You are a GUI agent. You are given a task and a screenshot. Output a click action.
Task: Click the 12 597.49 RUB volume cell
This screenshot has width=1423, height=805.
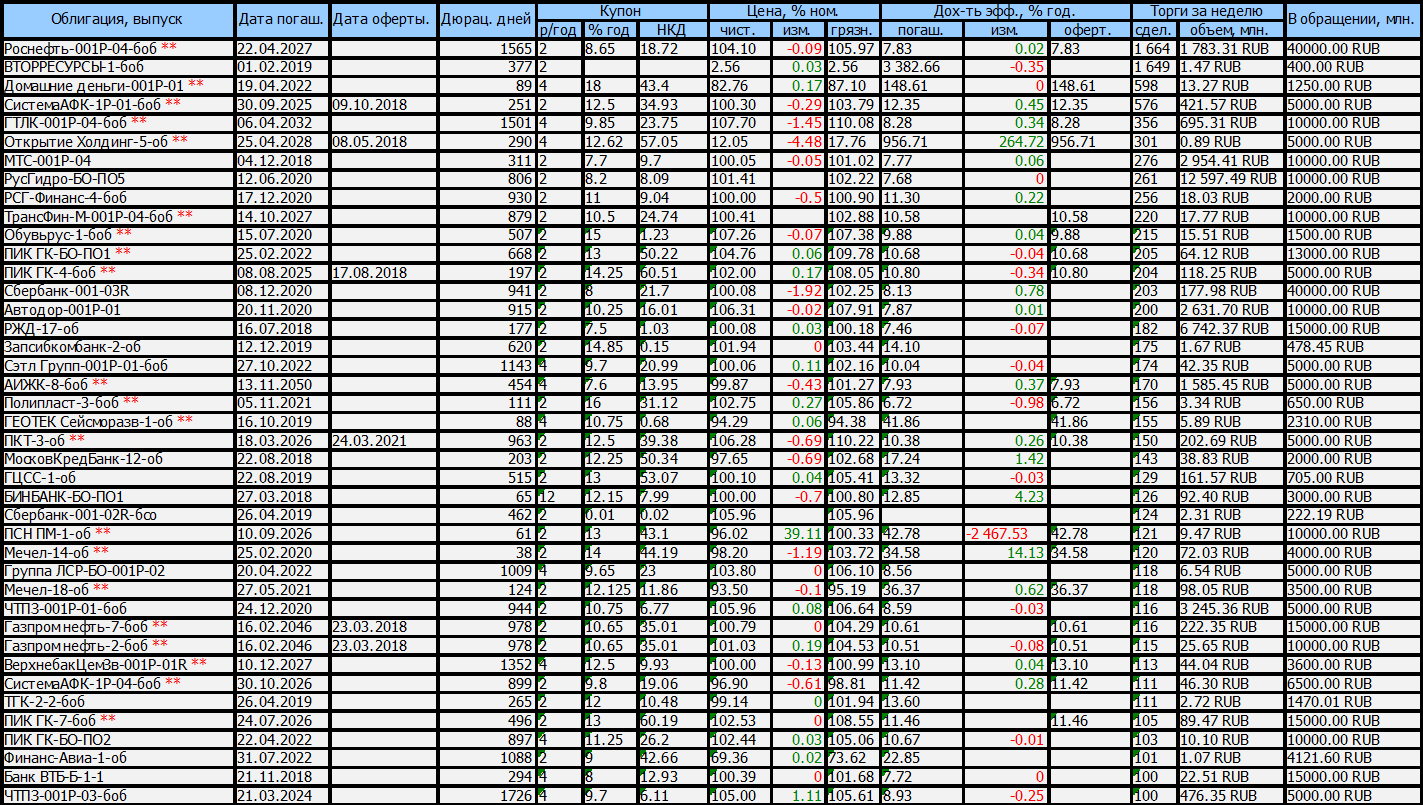(x=1231, y=178)
